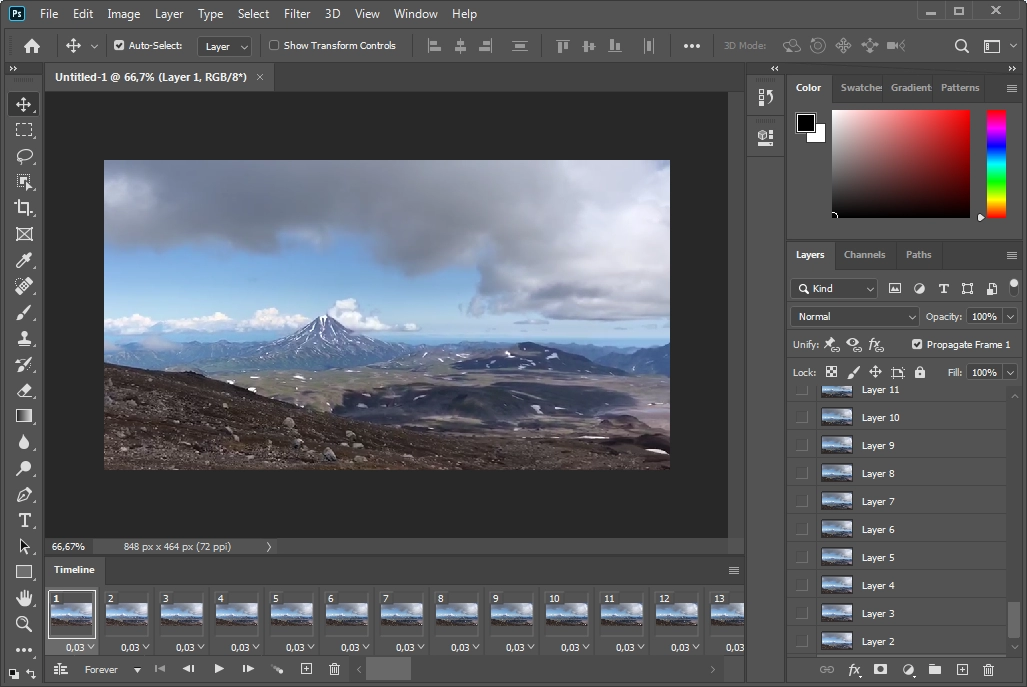Select the Crop tool
This screenshot has width=1027, height=687.
coord(23,208)
